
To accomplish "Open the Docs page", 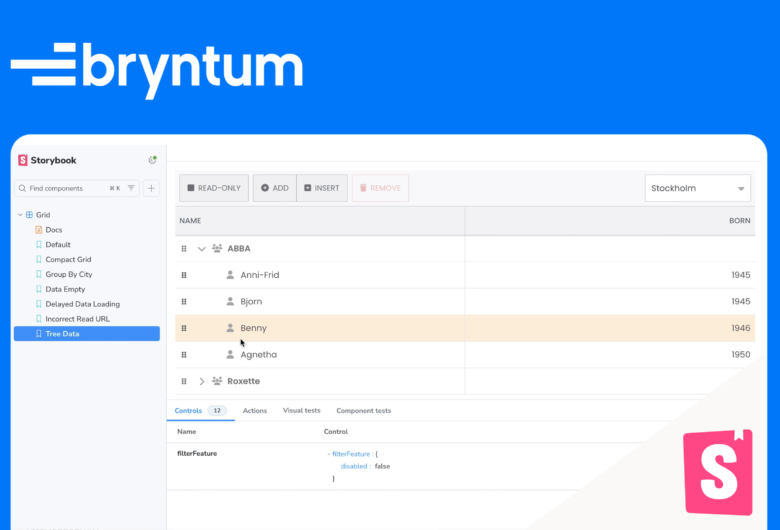I will [x=54, y=230].
